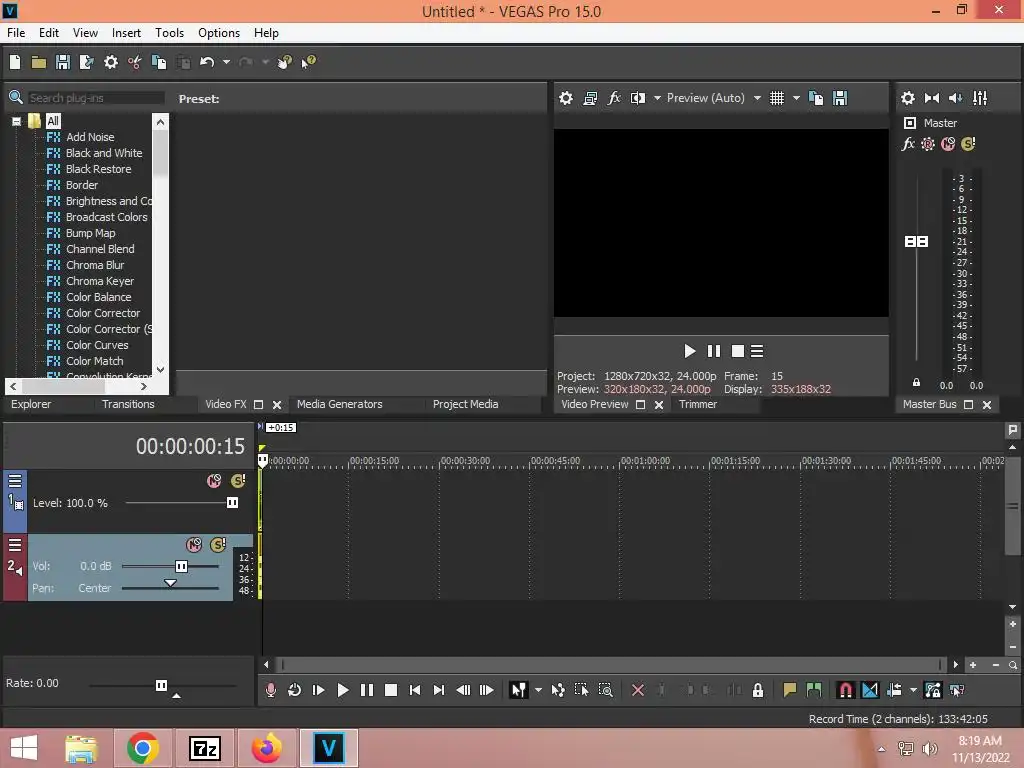This screenshot has width=1024, height=768.
Task: Solo audio track 2
Action: (x=218, y=545)
